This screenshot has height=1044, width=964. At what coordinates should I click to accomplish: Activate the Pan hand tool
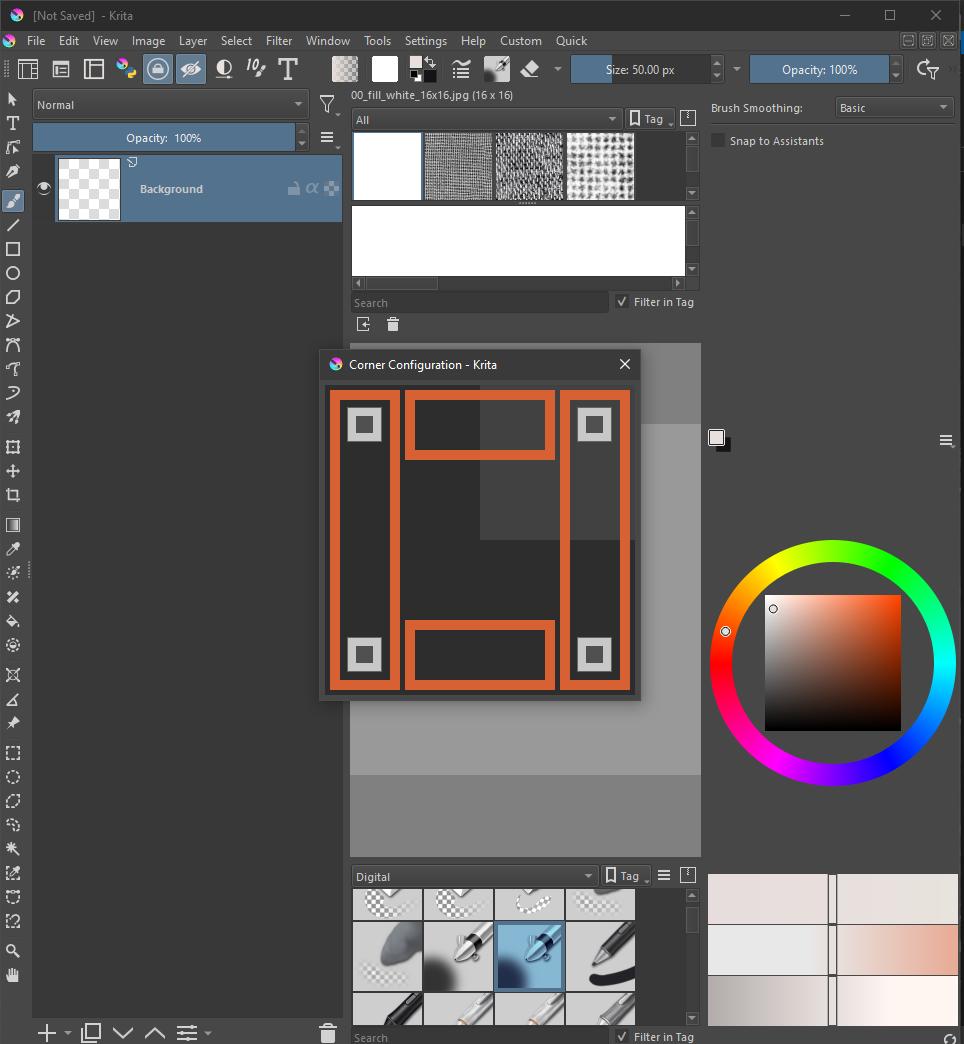(x=13, y=975)
